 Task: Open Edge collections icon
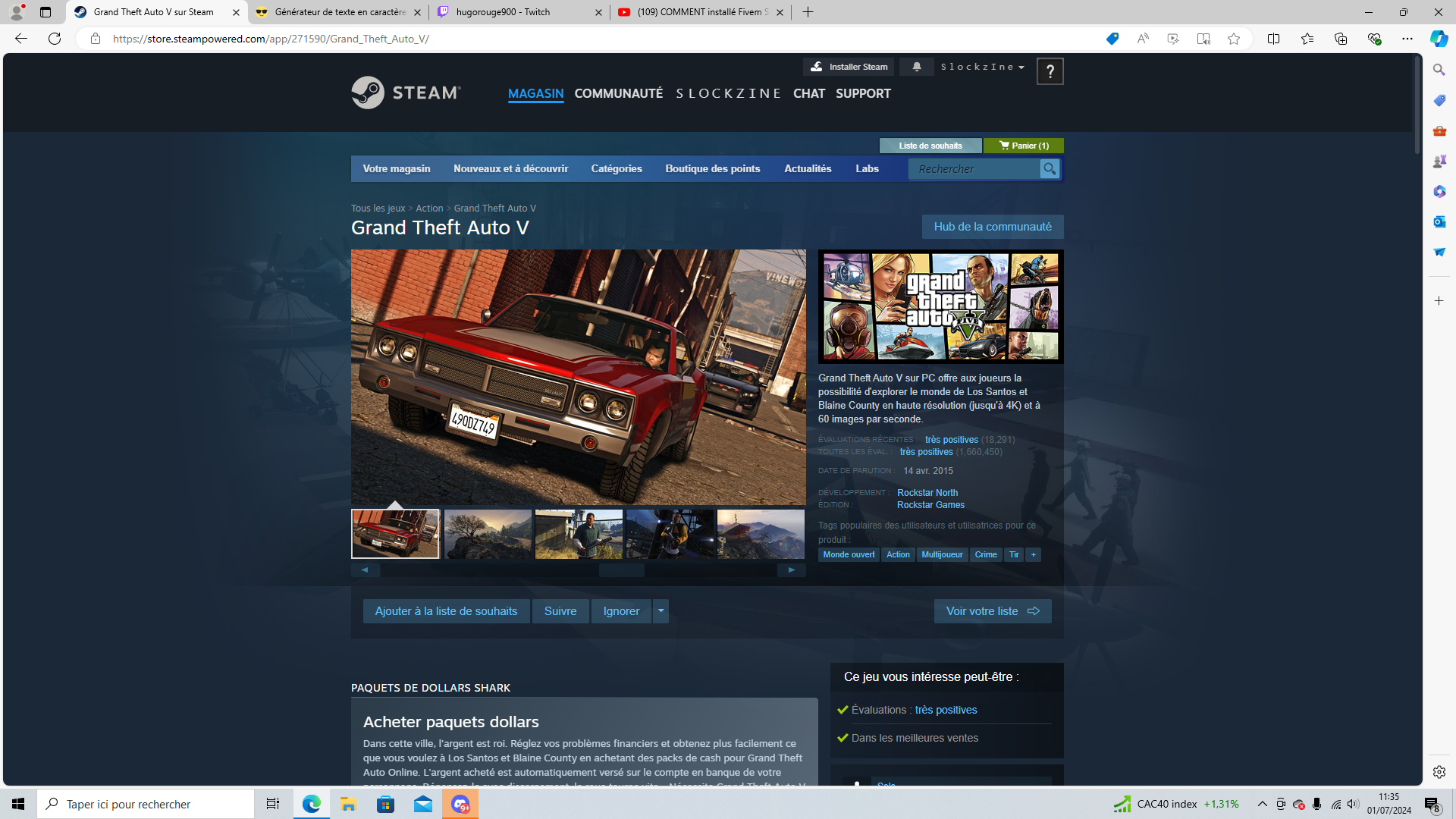1341,39
